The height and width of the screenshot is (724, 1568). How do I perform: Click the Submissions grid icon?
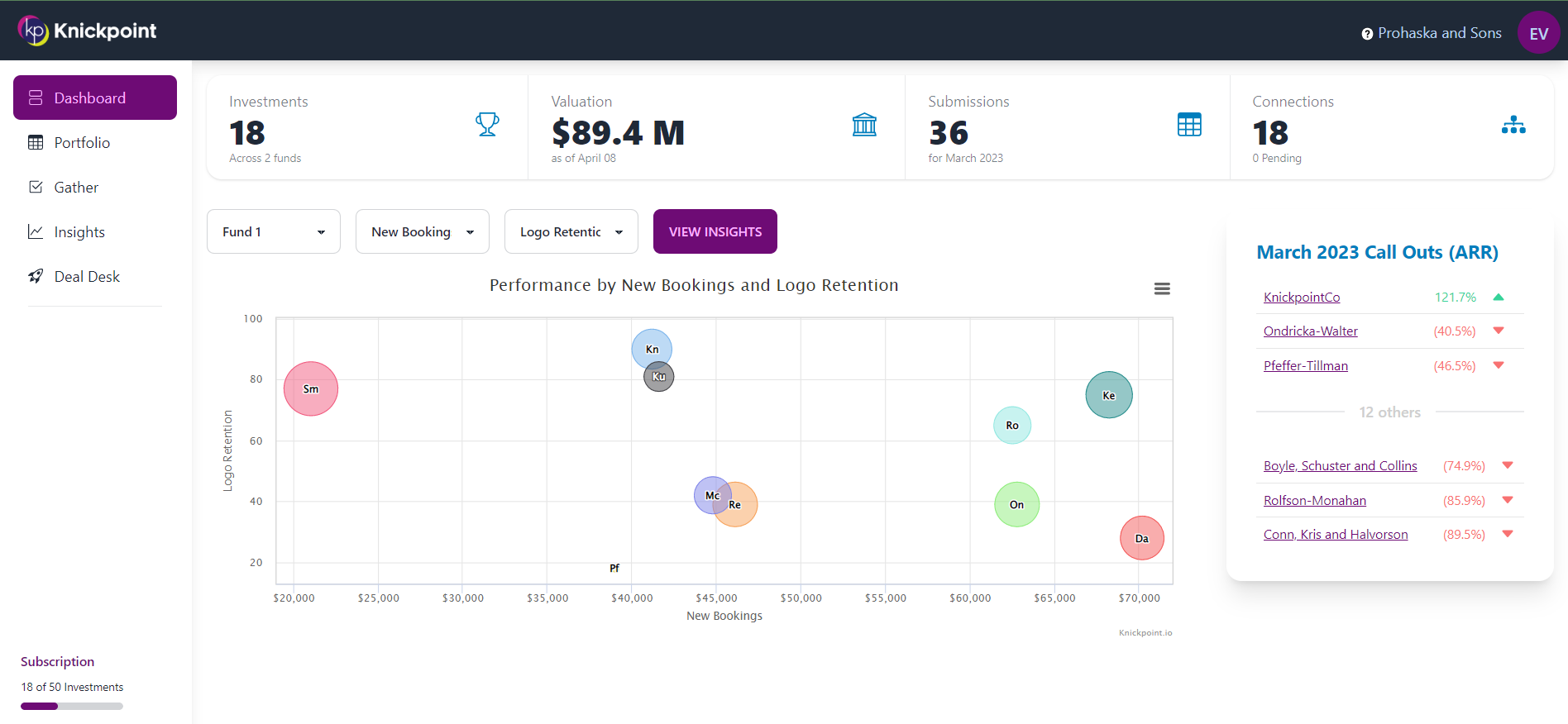click(1189, 125)
